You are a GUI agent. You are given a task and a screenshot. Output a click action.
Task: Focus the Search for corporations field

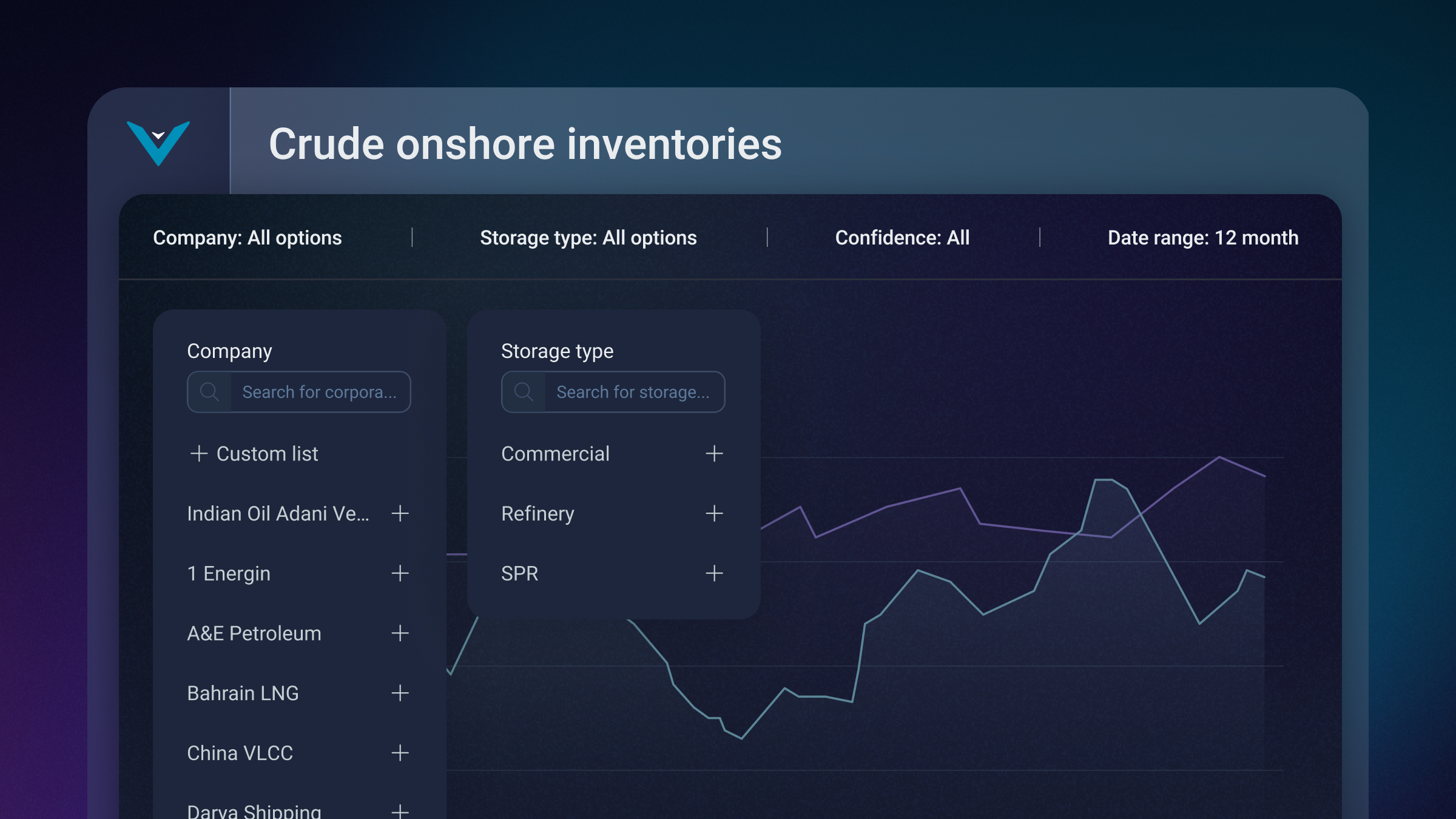pos(320,392)
